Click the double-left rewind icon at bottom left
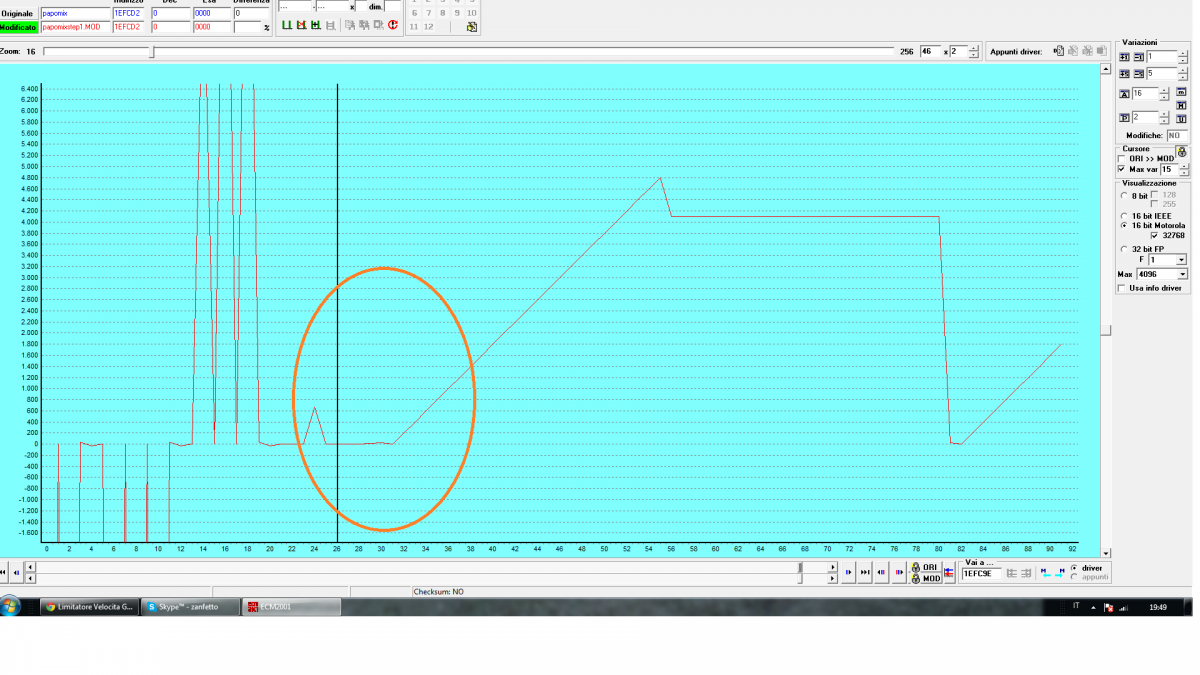 point(4,572)
